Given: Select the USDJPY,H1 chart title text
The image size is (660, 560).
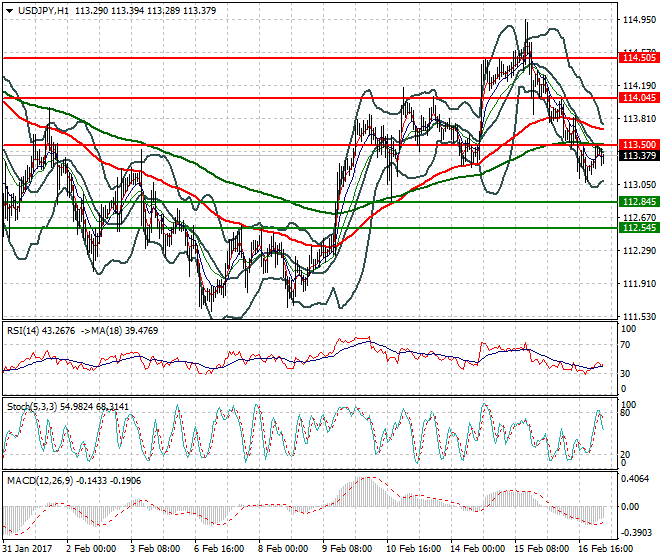Looking at the screenshot, I should click(43, 11).
